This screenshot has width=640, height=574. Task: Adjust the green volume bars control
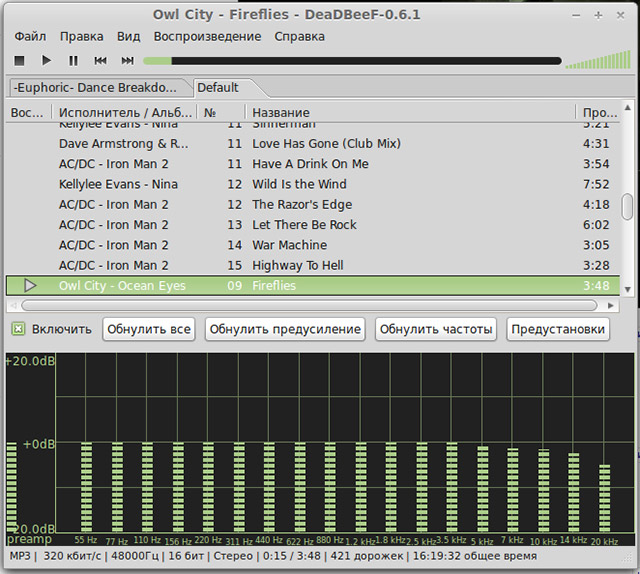point(598,60)
